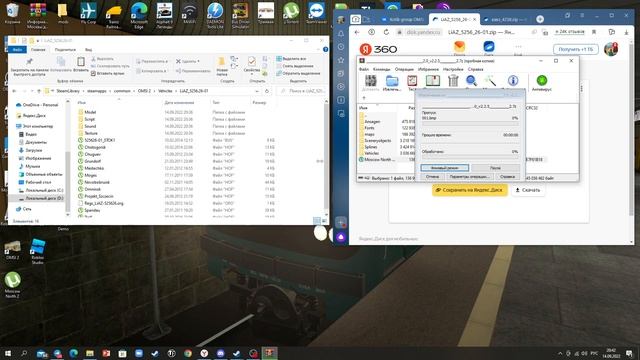Click Explorer search box

pos(302,91)
